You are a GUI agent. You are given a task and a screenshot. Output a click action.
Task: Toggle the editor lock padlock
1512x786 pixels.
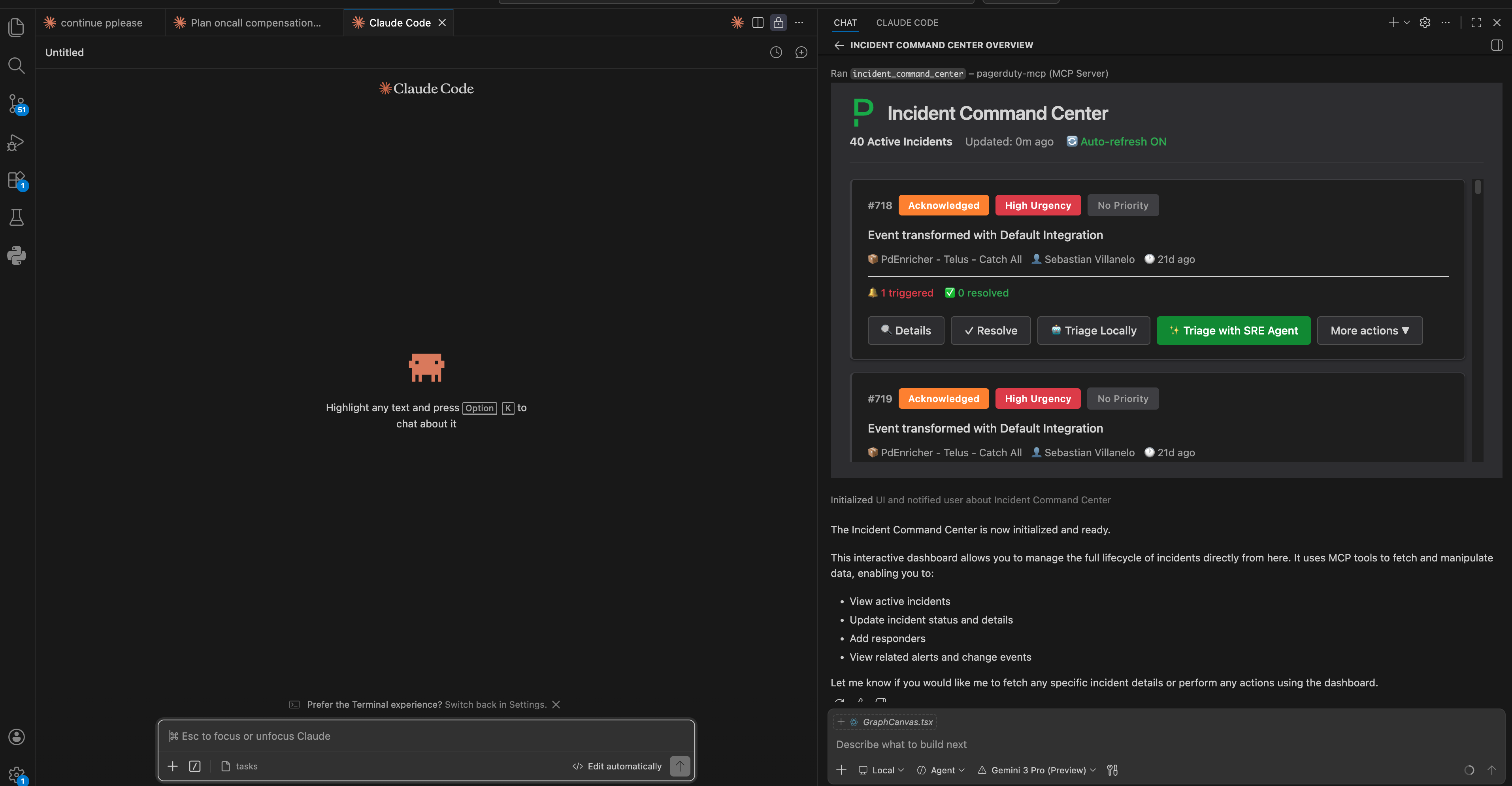778,22
